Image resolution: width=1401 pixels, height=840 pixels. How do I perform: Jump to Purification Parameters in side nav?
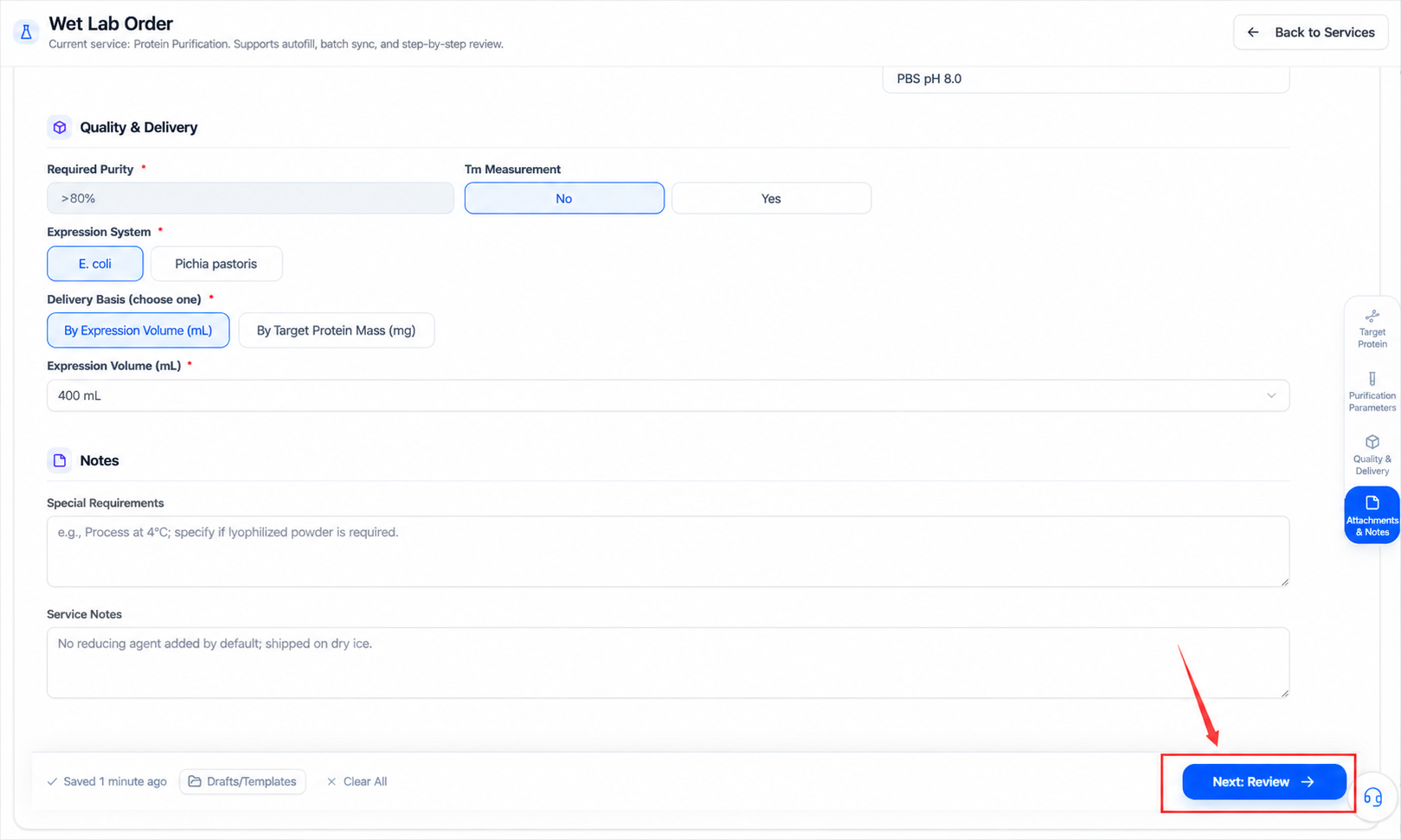(x=1372, y=393)
